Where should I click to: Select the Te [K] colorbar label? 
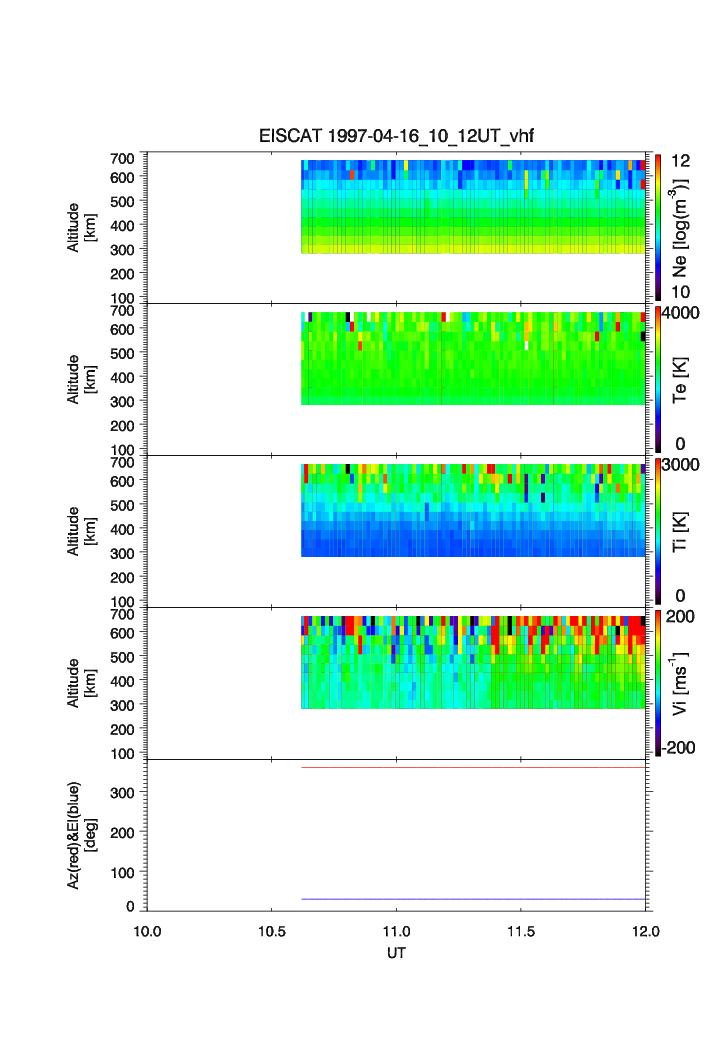pyautogui.click(x=680, y=380)
